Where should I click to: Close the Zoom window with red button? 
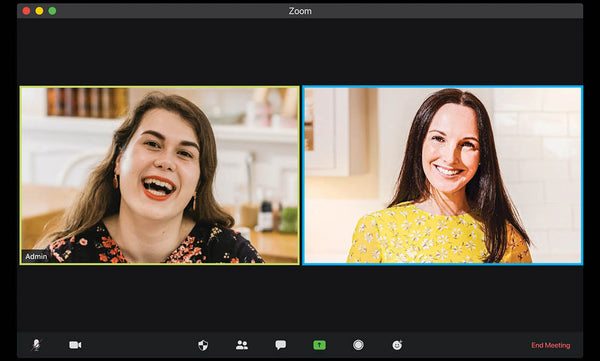pos(26,11)
